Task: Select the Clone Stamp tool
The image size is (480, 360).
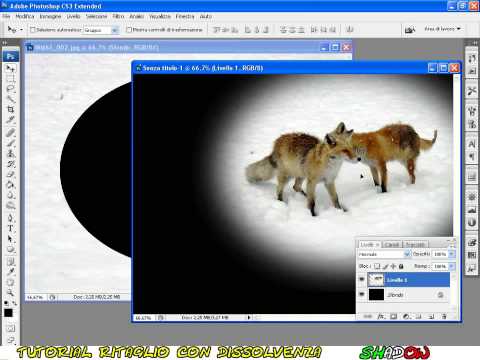Action: pyautogui.click(x=11, y=154)
